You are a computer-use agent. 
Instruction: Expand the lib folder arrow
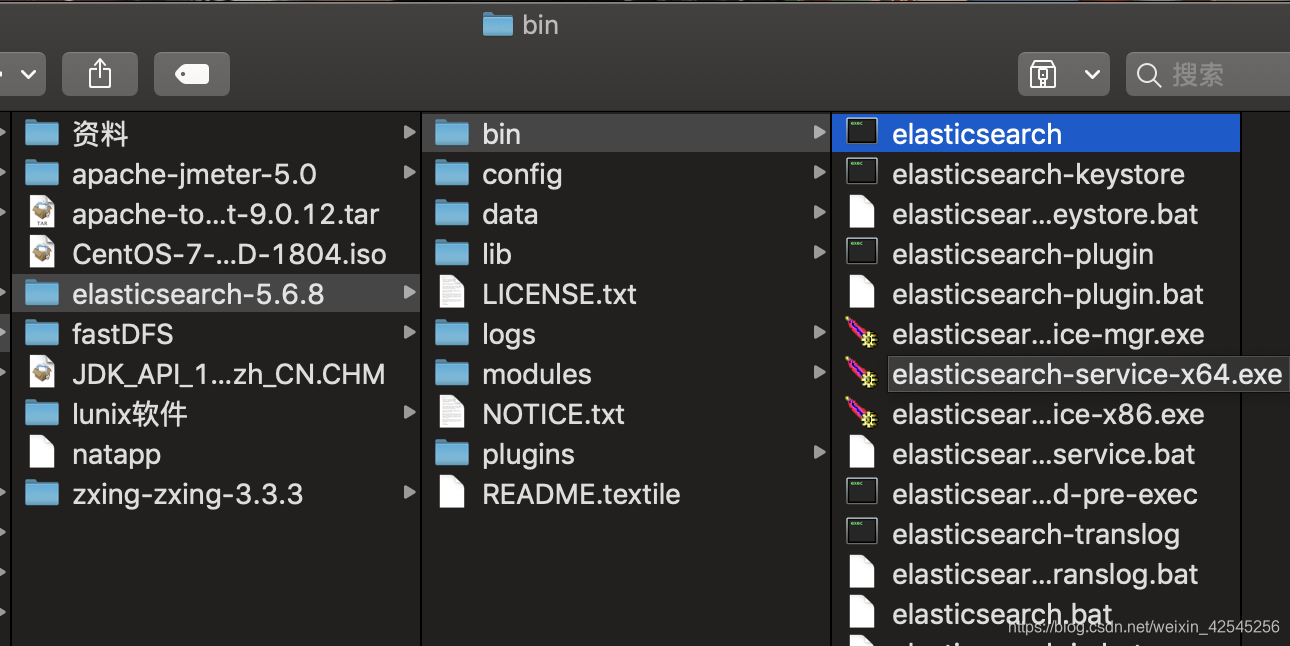coord(820,252)
